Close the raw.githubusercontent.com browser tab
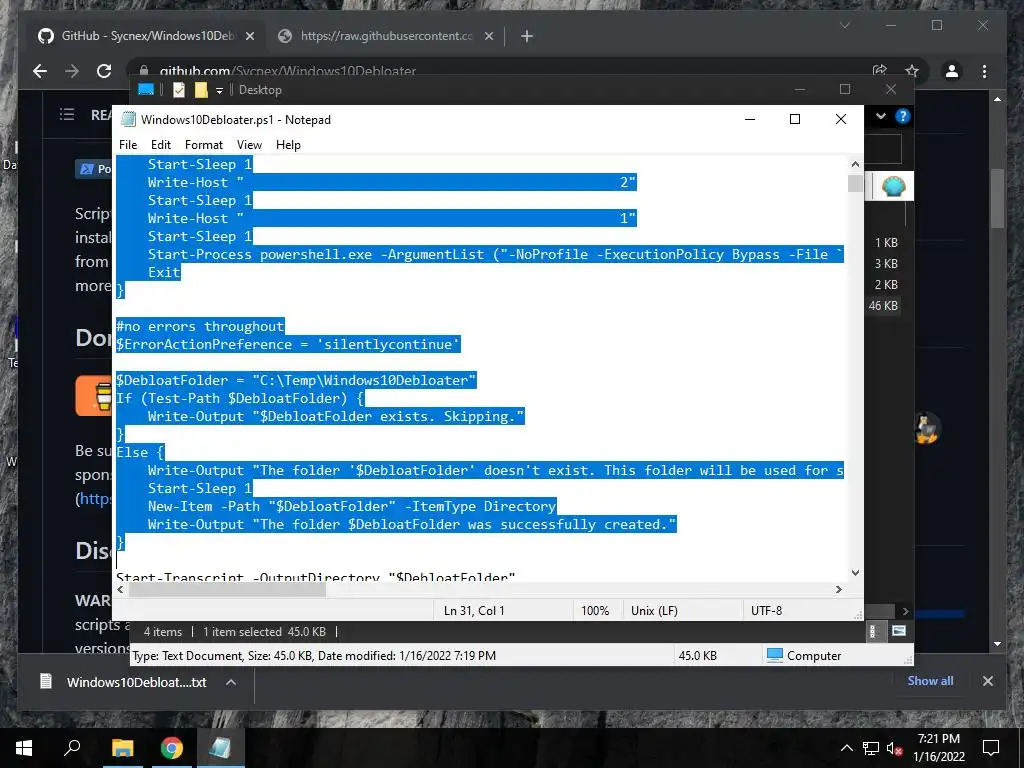Screen dimensions: 1024x768 coord(488,37)
